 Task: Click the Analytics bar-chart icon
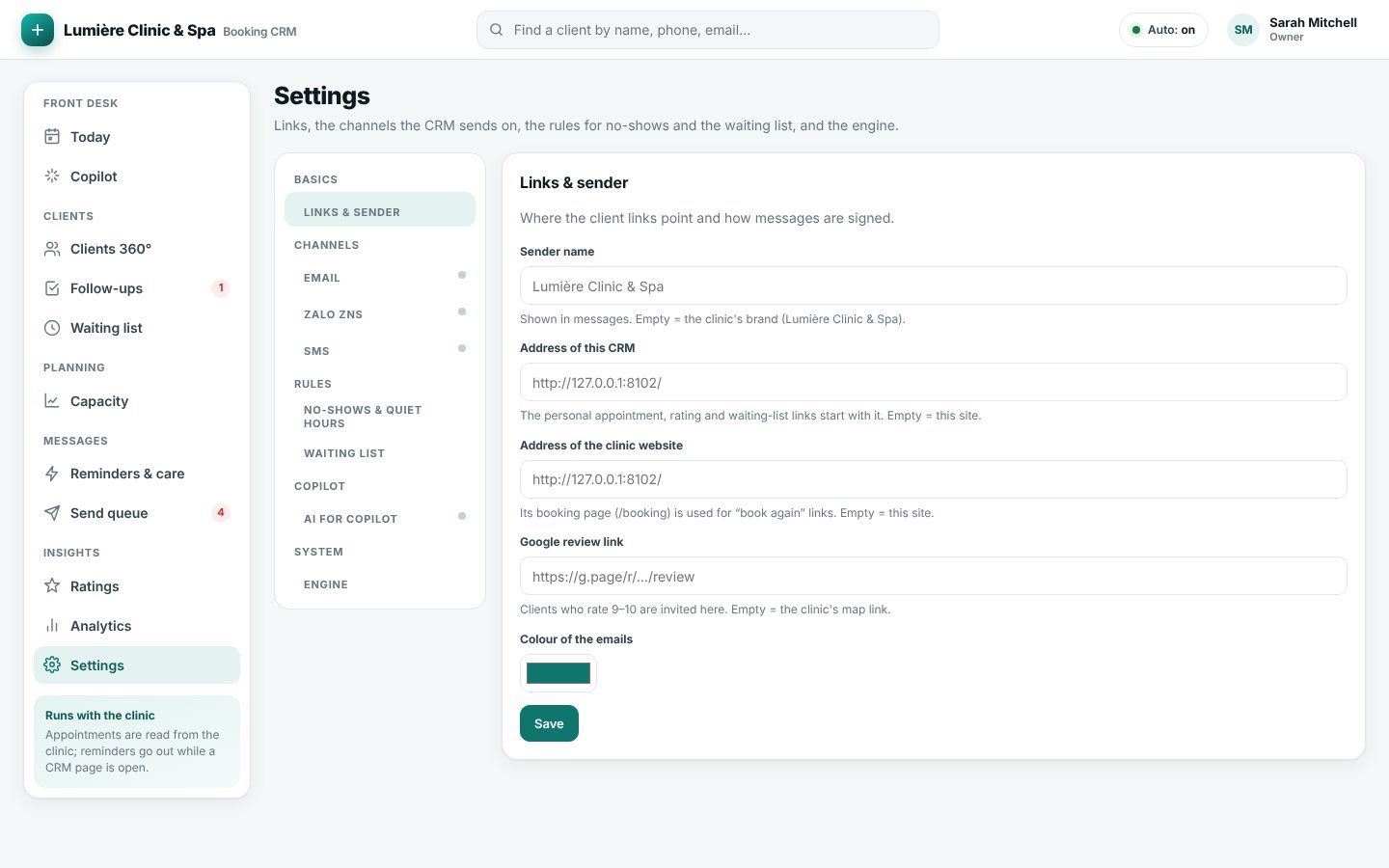tap(52, 626)
